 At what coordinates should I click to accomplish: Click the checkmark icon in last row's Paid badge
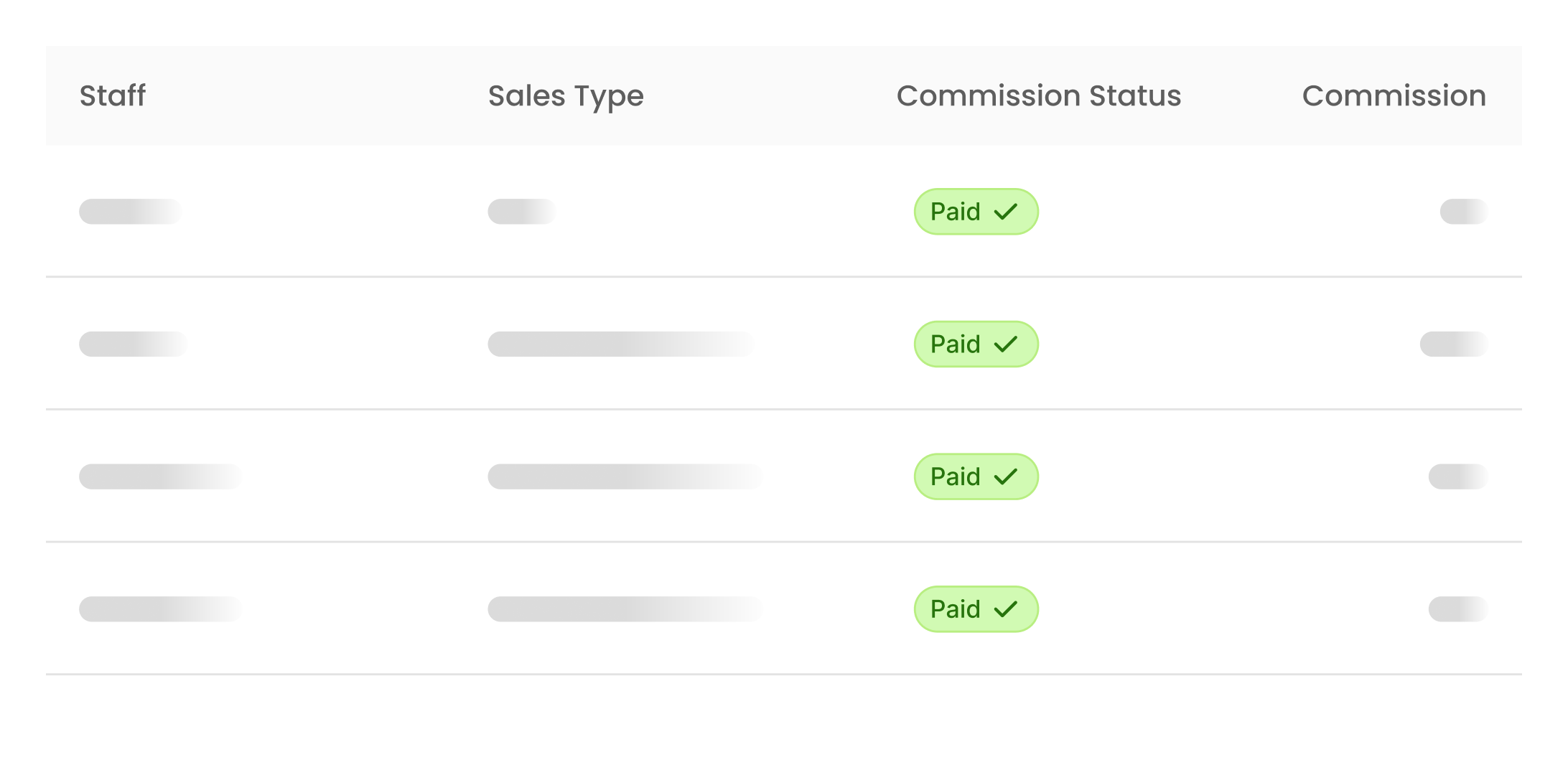[1006, 609]
